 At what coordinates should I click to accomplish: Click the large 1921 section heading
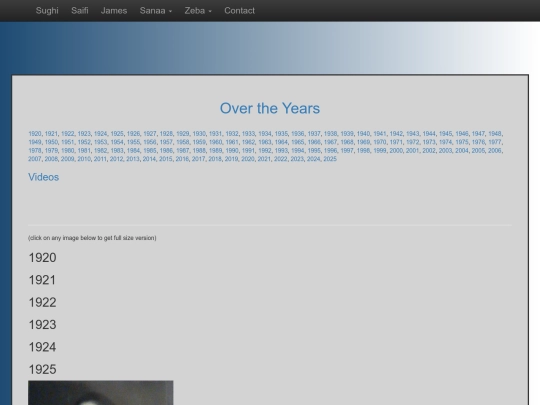[x=42, y=280]
